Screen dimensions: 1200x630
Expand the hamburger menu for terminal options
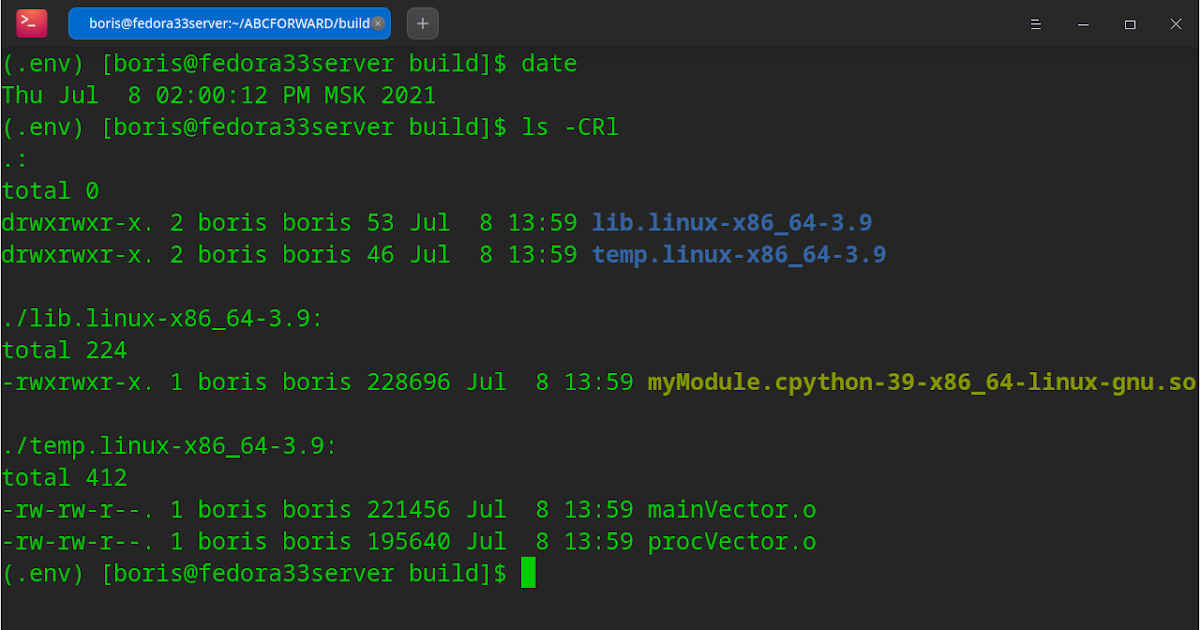(x=1036, y=23)
